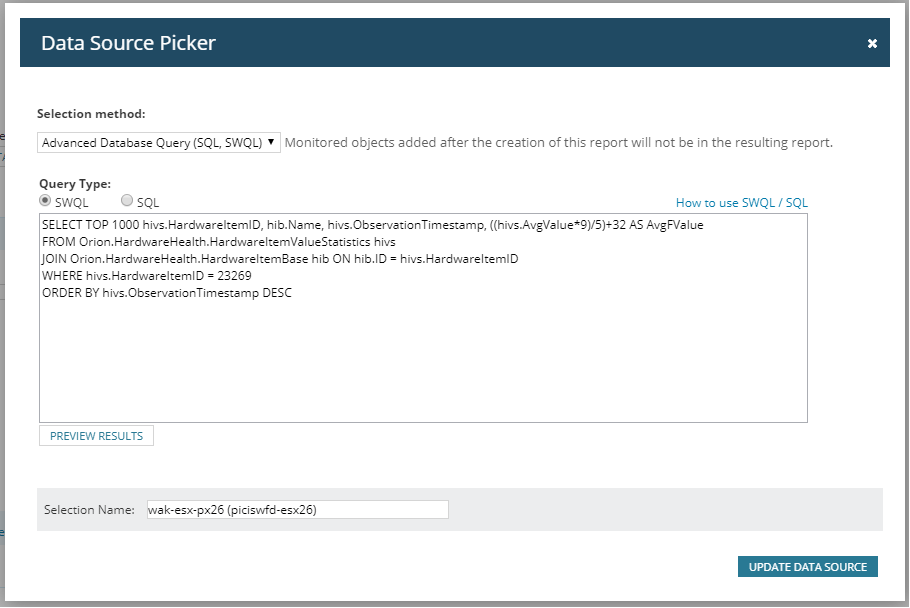Close the Data Source Picker dialog
This screenshot has width=910, height=608.
[x=872, y=43]
